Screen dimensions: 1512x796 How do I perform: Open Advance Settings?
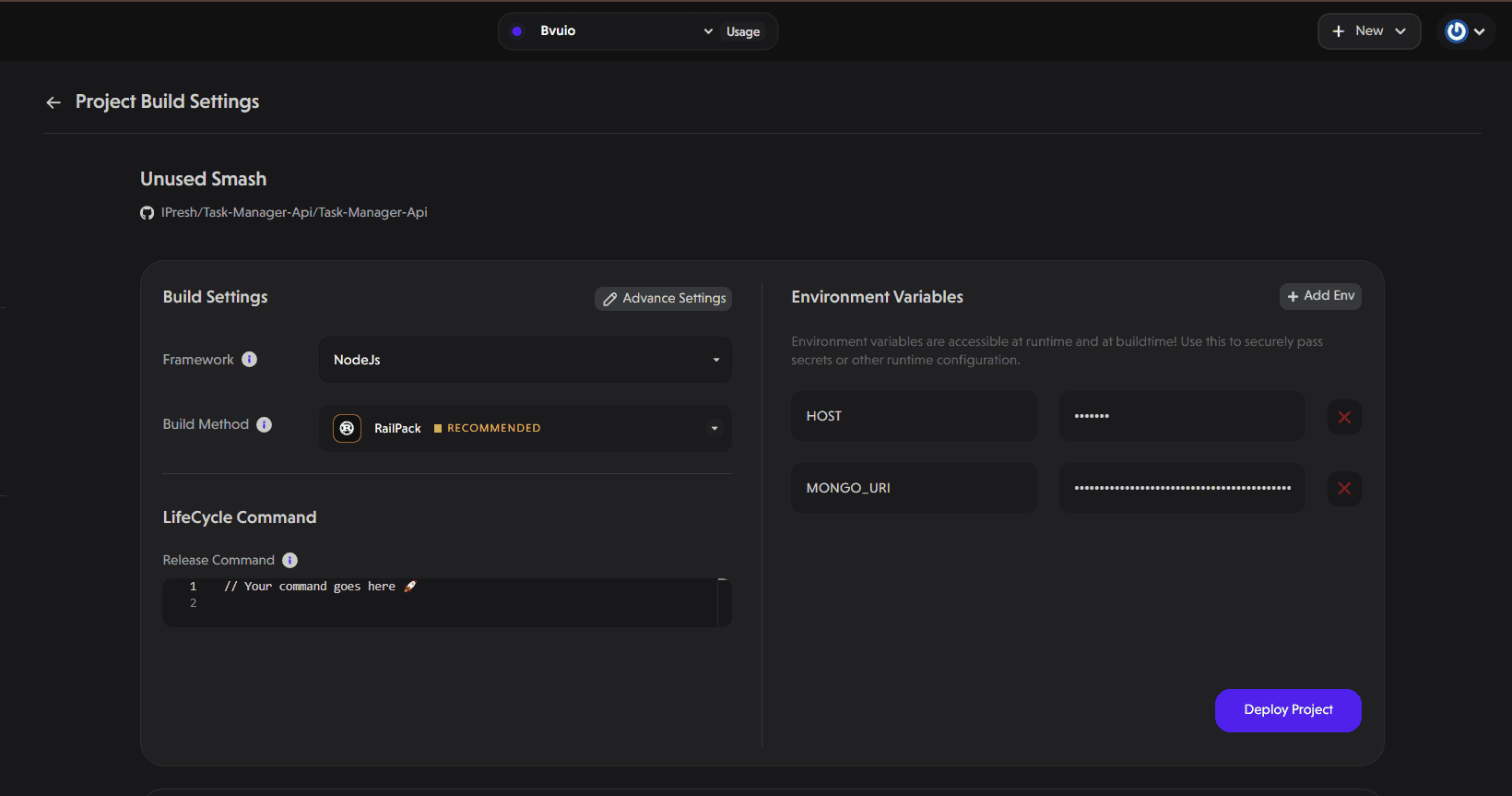(663, 298)
